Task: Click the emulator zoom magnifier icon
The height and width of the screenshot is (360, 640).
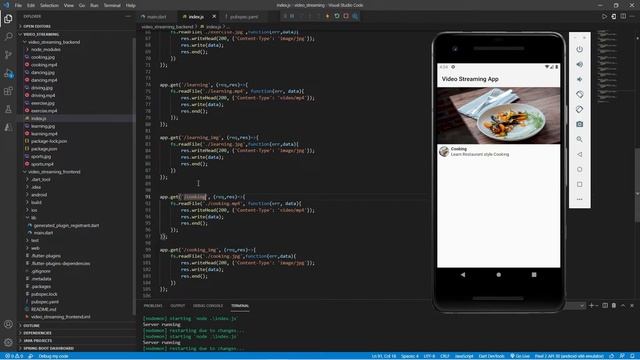Action: [580, 139]
